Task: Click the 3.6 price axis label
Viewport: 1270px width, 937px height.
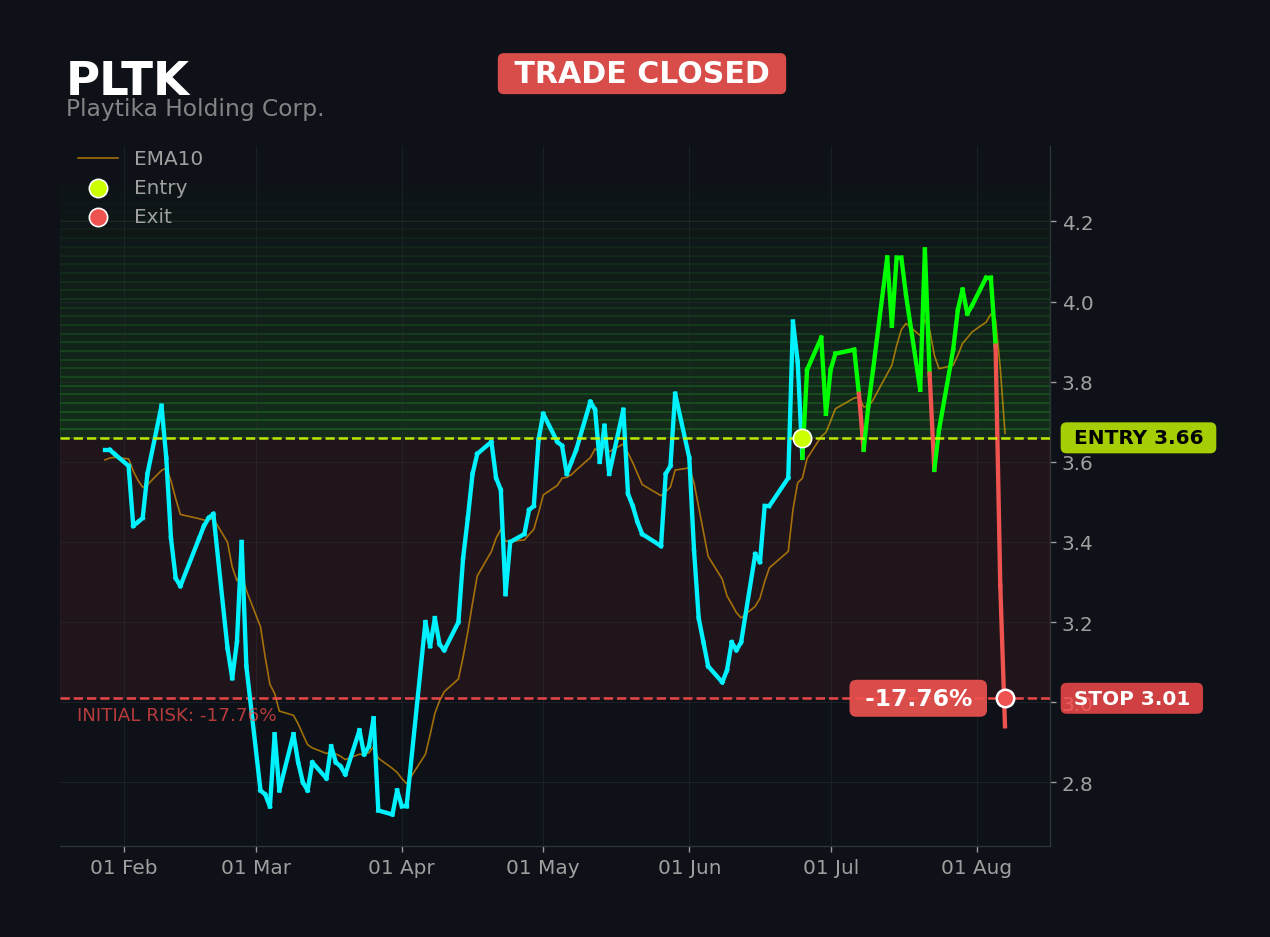Action: tap(1077, 463)
